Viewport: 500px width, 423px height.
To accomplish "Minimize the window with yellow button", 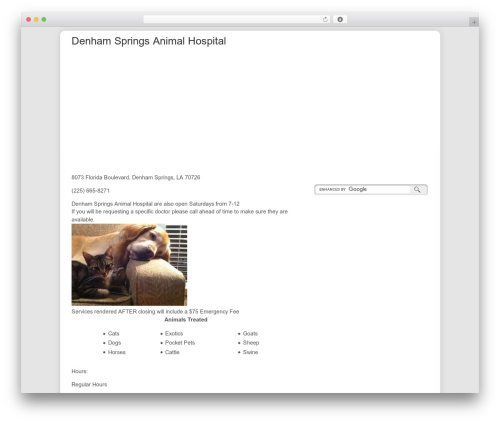I will tap(36, 20).
